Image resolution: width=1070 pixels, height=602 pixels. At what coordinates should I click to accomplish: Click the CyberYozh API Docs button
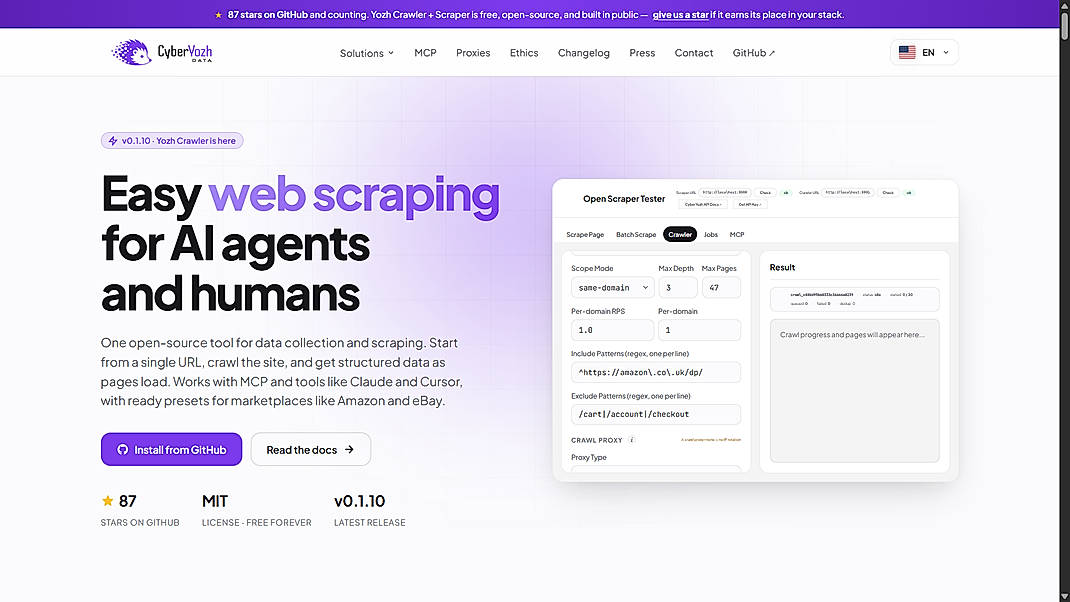coord(703,204)
